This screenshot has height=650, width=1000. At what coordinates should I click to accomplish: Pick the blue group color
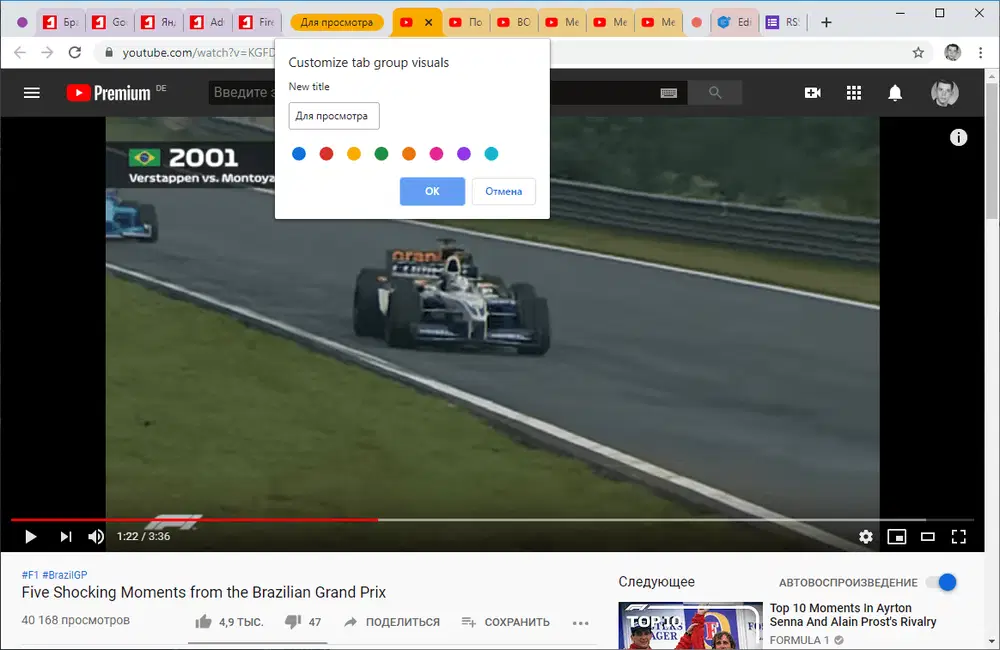298,154
